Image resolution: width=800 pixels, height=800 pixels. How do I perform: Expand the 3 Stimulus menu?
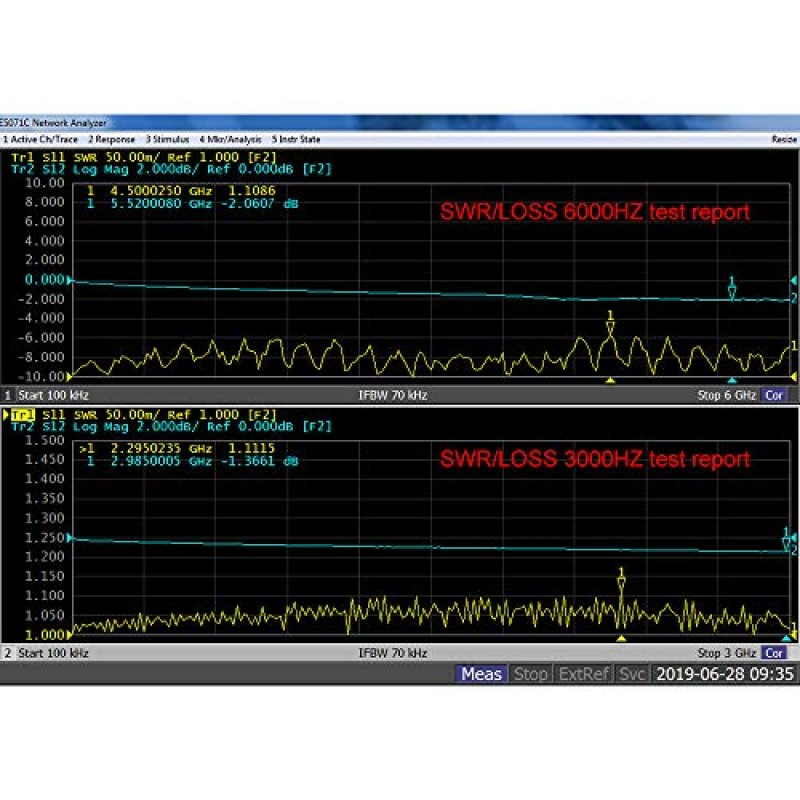point(168,139)
